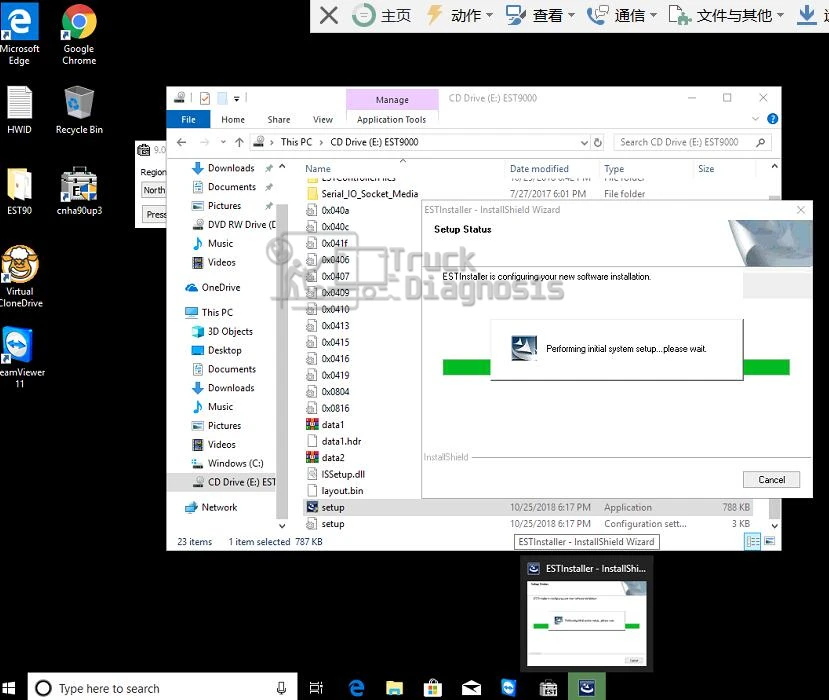Open Google Chrome desktop shortcut
This screenshot has width=829, height=700.
pos(79,34)
